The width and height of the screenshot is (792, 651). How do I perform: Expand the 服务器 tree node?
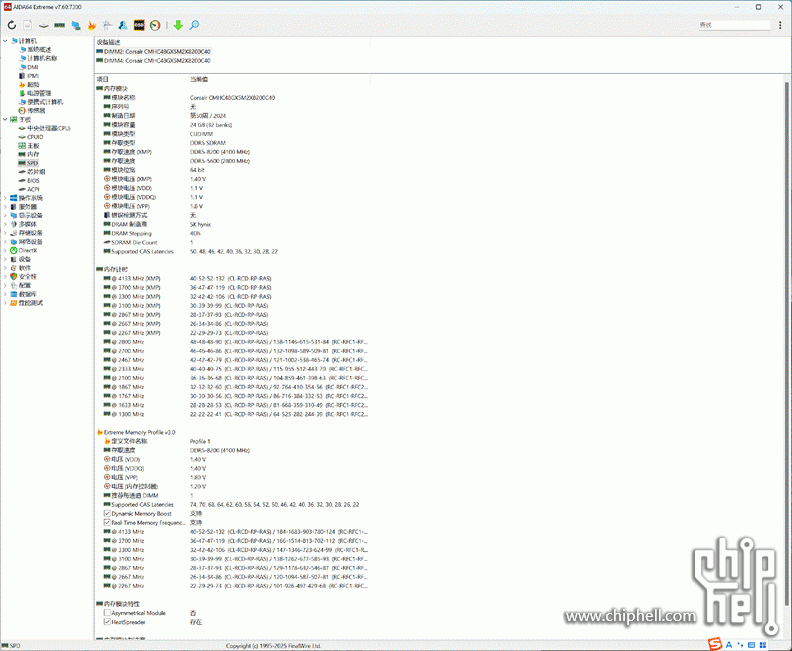[6, 207]
